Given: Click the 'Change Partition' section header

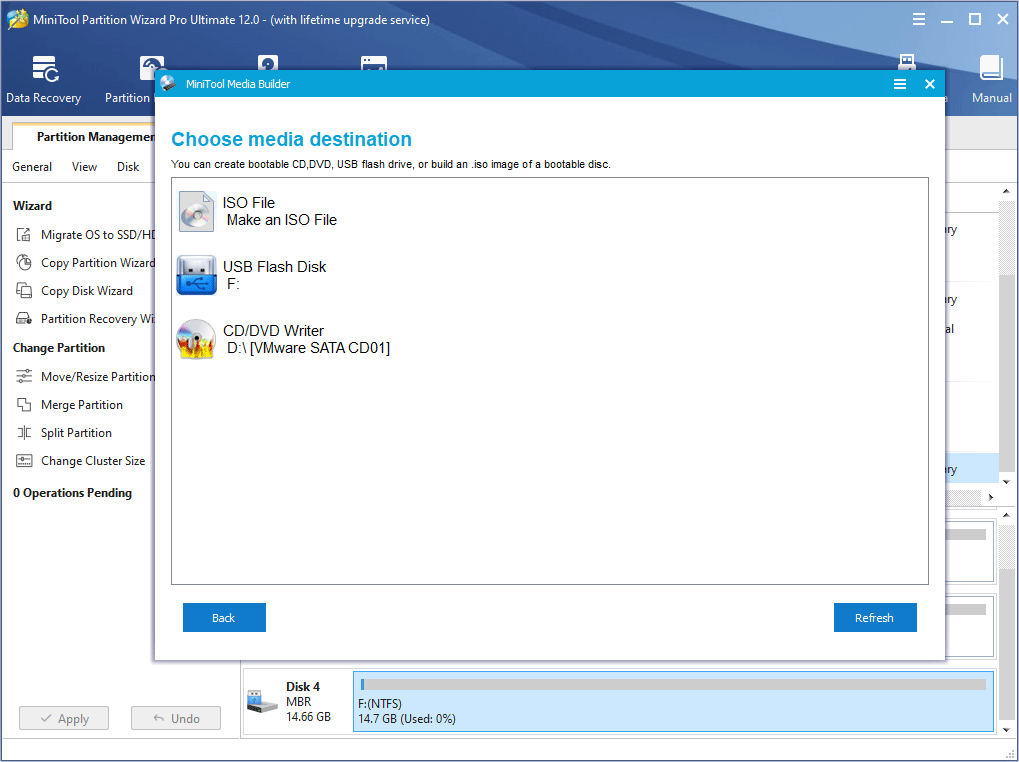Looking at the screenshot, I should pyautogui.click(x=58, y=348).
